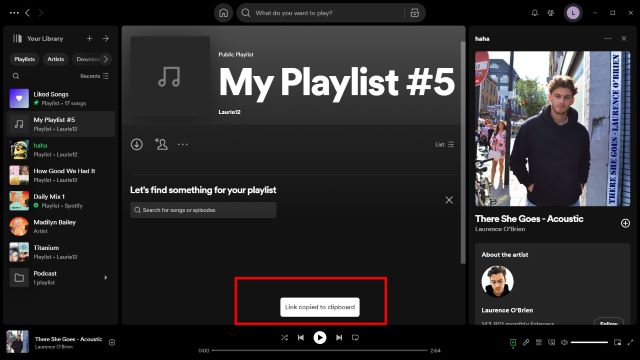
Task: Go back with the left arrow
Action: (x=27, y=13)
